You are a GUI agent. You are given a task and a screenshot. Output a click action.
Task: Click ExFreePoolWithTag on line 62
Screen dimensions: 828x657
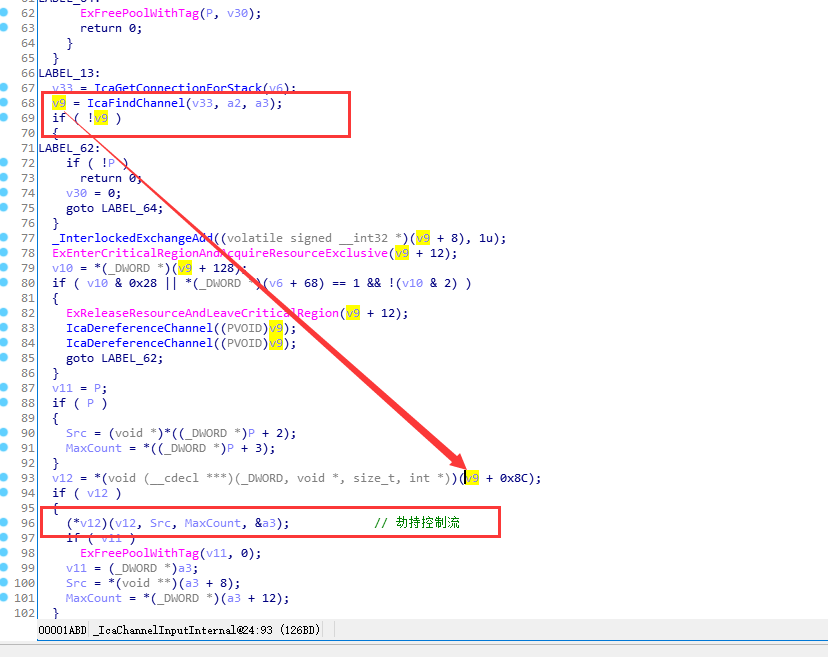pyautogui.click(x=139, y=13)
